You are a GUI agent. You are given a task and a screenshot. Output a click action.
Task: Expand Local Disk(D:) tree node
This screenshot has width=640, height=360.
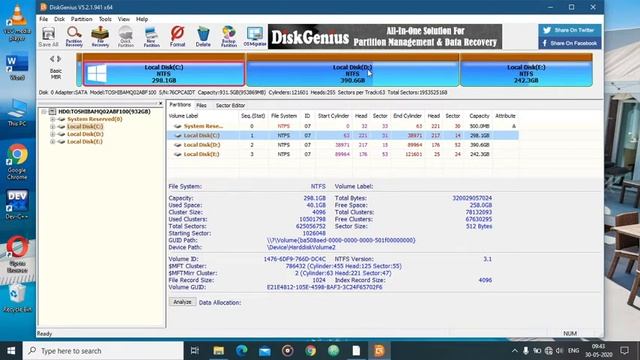pos(52,134)
